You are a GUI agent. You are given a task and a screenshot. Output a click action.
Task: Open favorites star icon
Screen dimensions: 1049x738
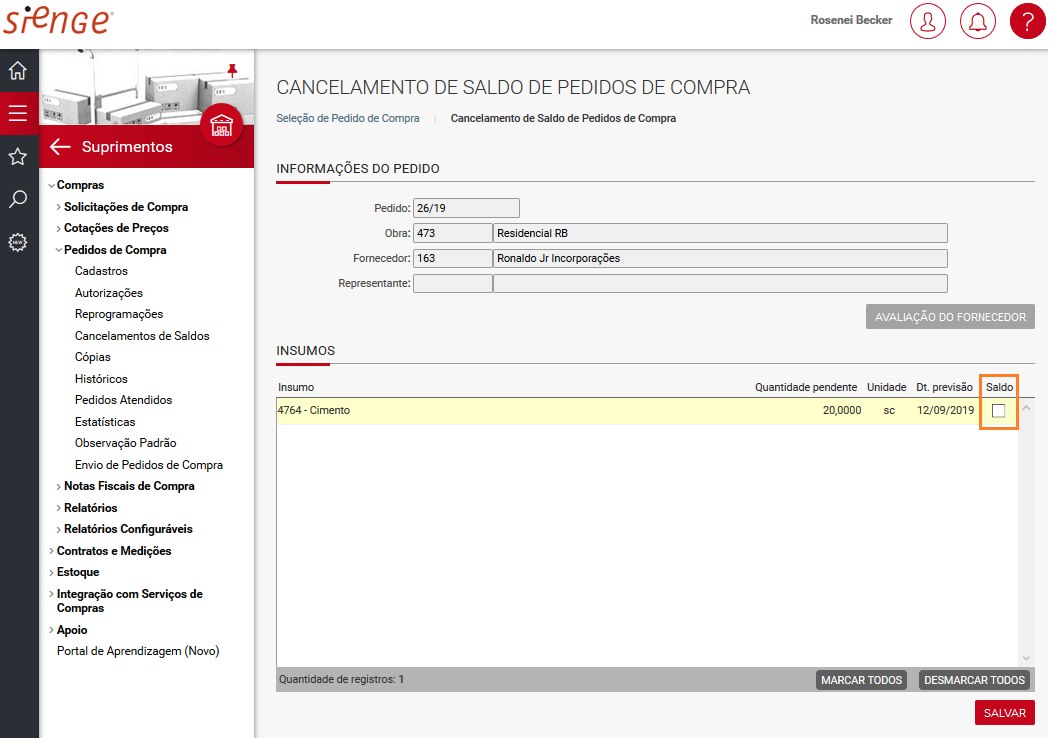[18, 157]
